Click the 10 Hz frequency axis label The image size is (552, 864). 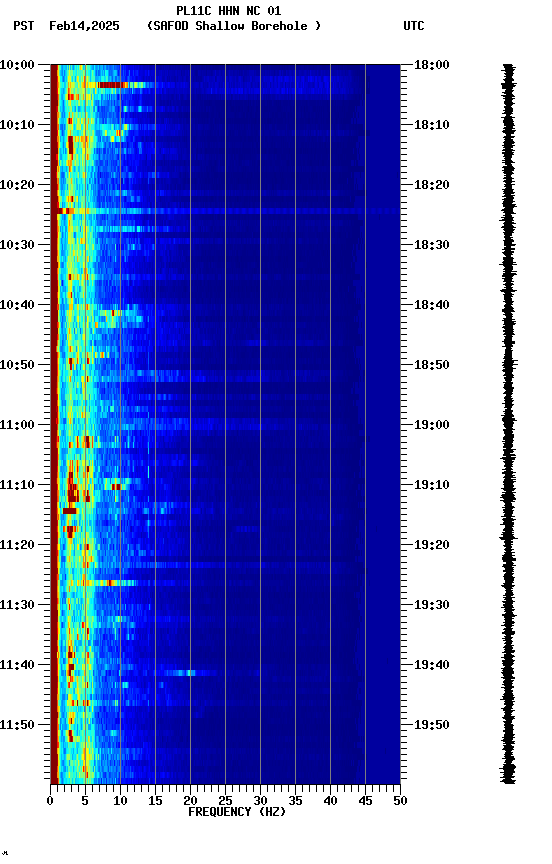coord(120,802)
